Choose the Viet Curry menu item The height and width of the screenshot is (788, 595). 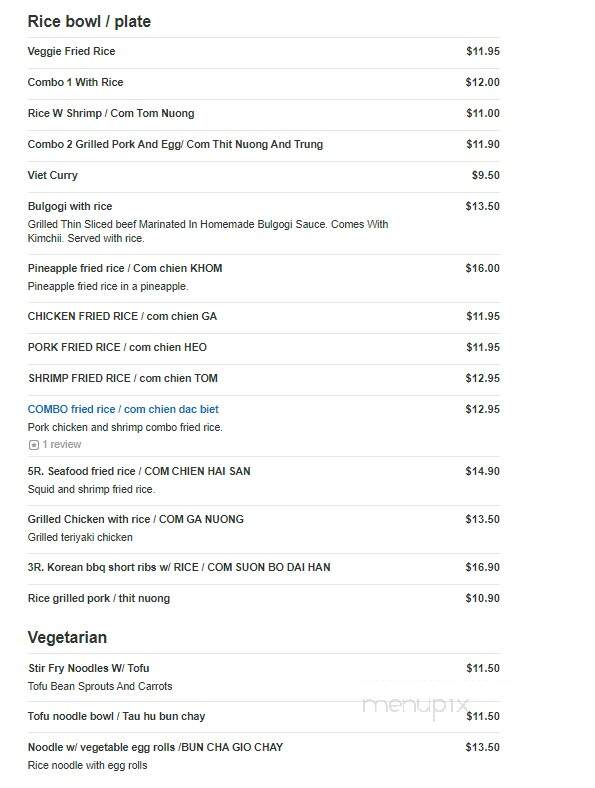click(53, 175)
